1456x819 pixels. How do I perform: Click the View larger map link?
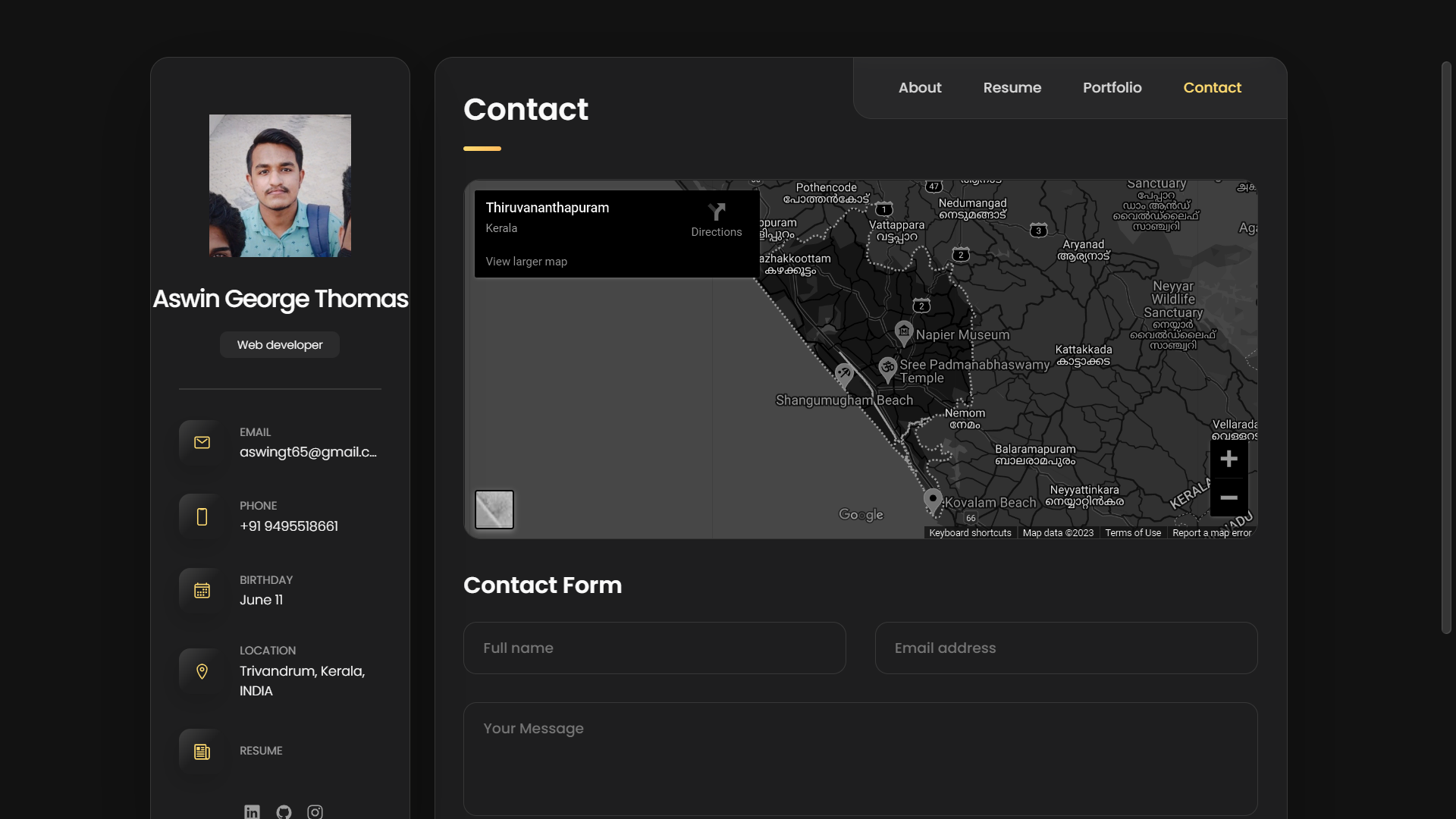pyautogui.click(x=526, y=262)
